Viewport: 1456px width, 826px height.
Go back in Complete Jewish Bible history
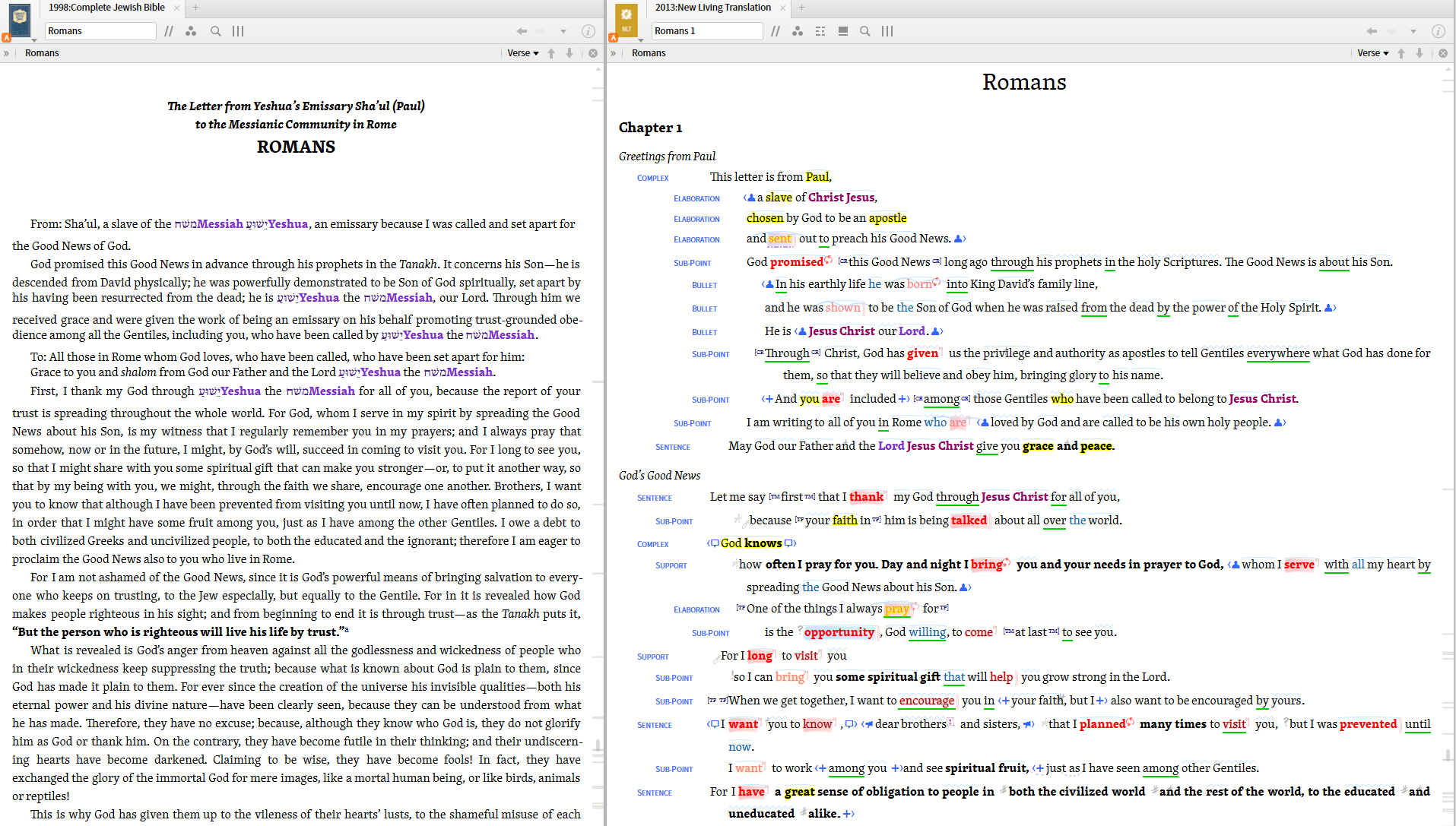pyautogui.click(x=522, y=31)
